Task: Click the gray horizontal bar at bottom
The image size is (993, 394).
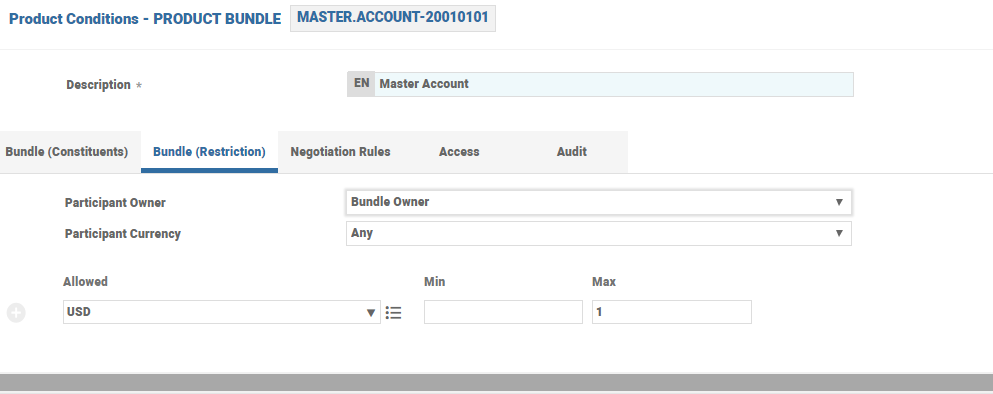Action: 496,383
